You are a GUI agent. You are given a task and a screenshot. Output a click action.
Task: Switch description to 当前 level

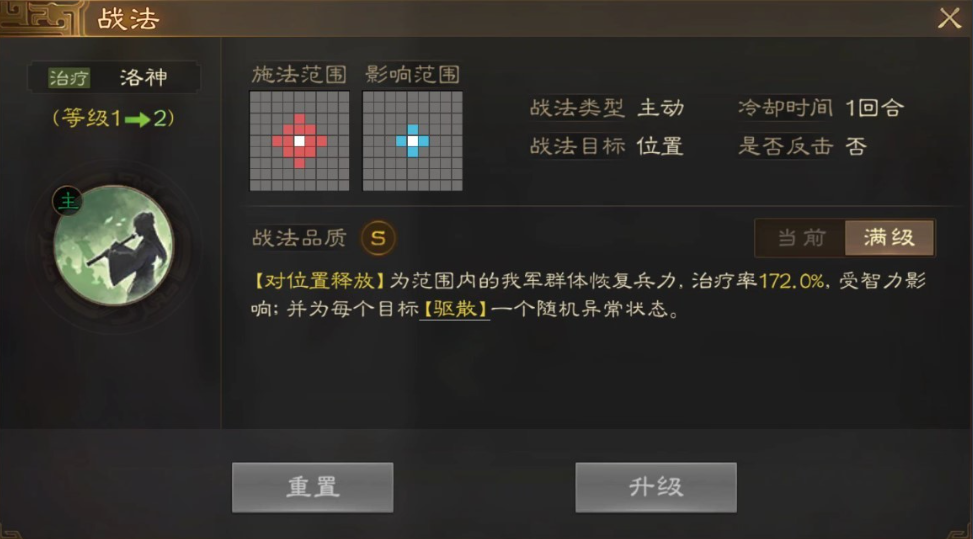[x=800, y=238]
